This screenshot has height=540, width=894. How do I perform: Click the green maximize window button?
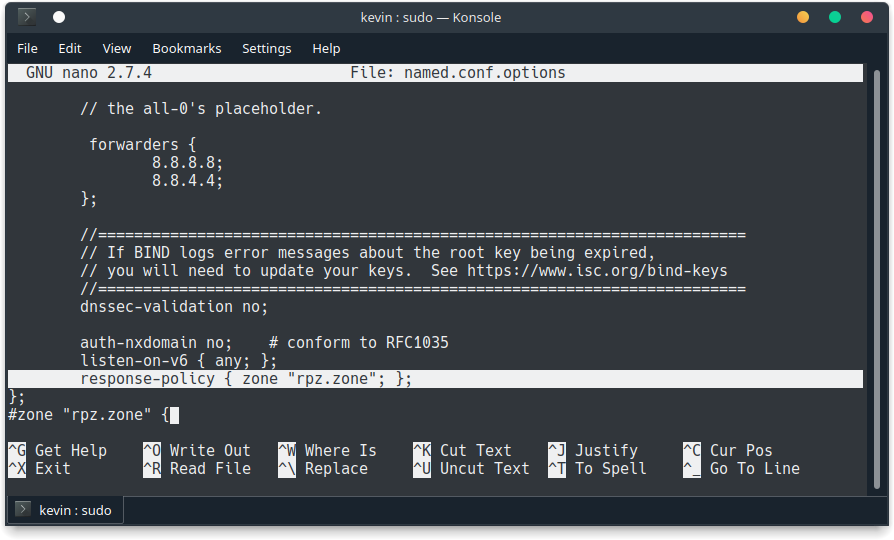pos(835,17)
